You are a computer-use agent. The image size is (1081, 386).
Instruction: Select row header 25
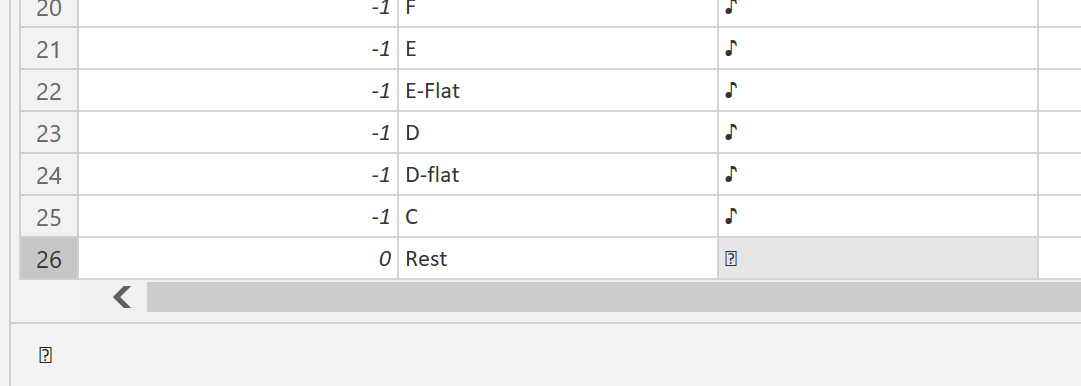(49, 217)
